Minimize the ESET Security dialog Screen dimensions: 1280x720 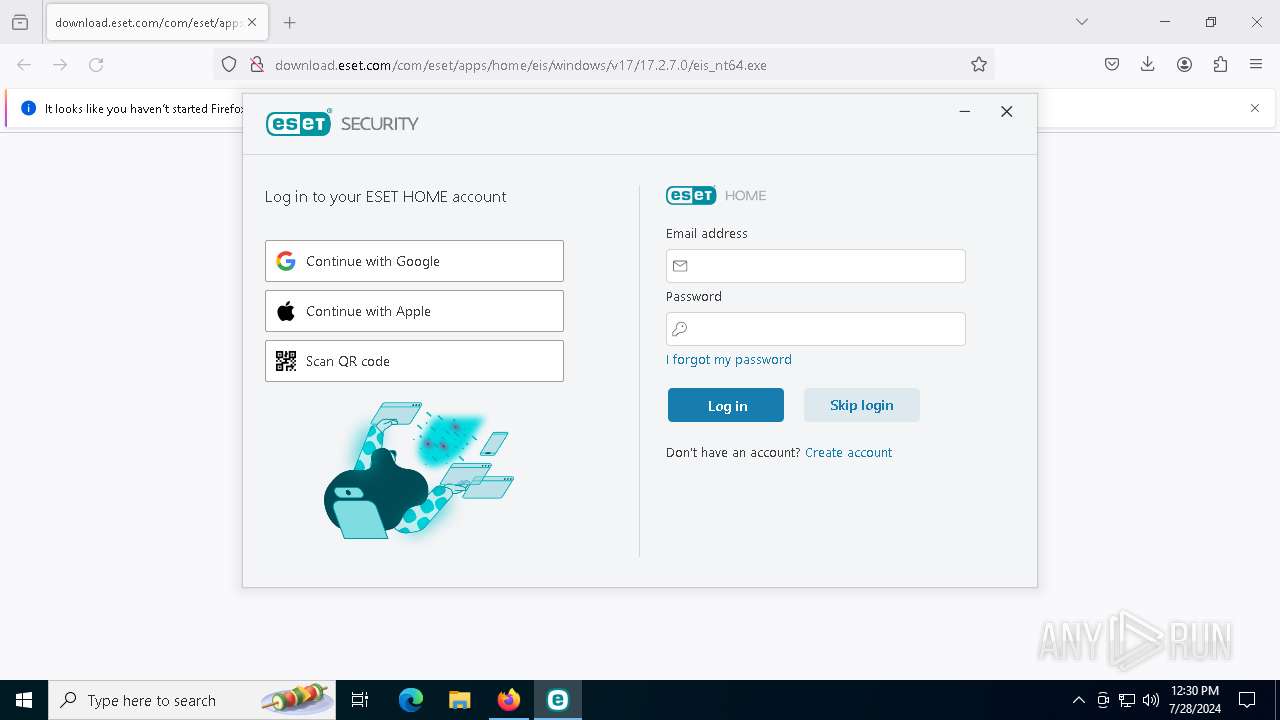[x=965, y=111]
